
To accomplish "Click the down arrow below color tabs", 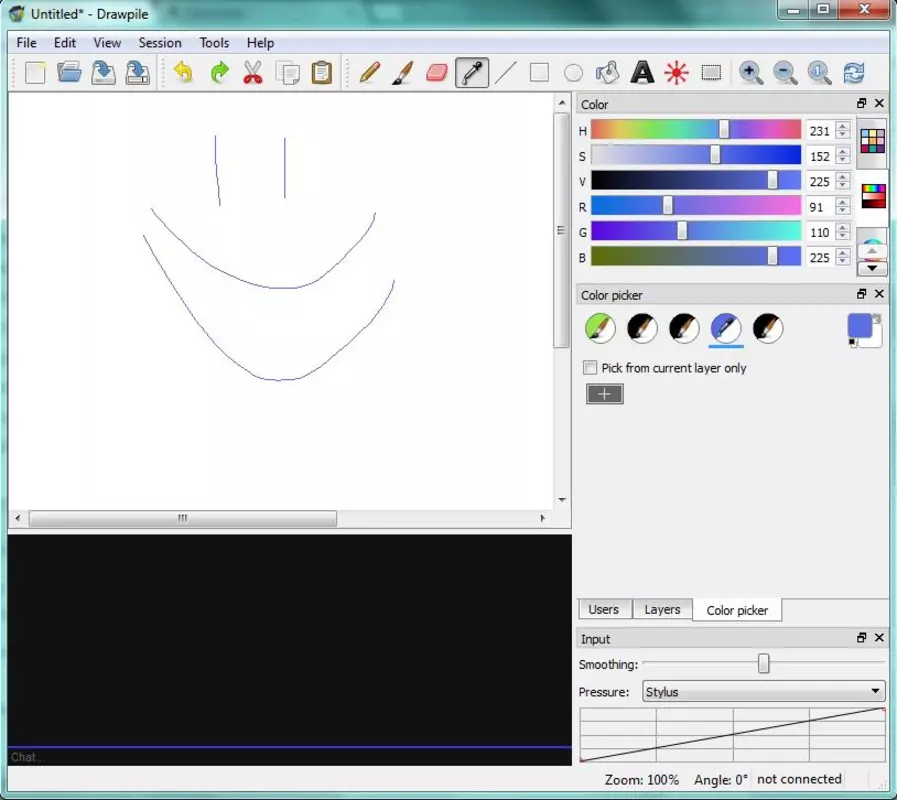I will 872,268.
